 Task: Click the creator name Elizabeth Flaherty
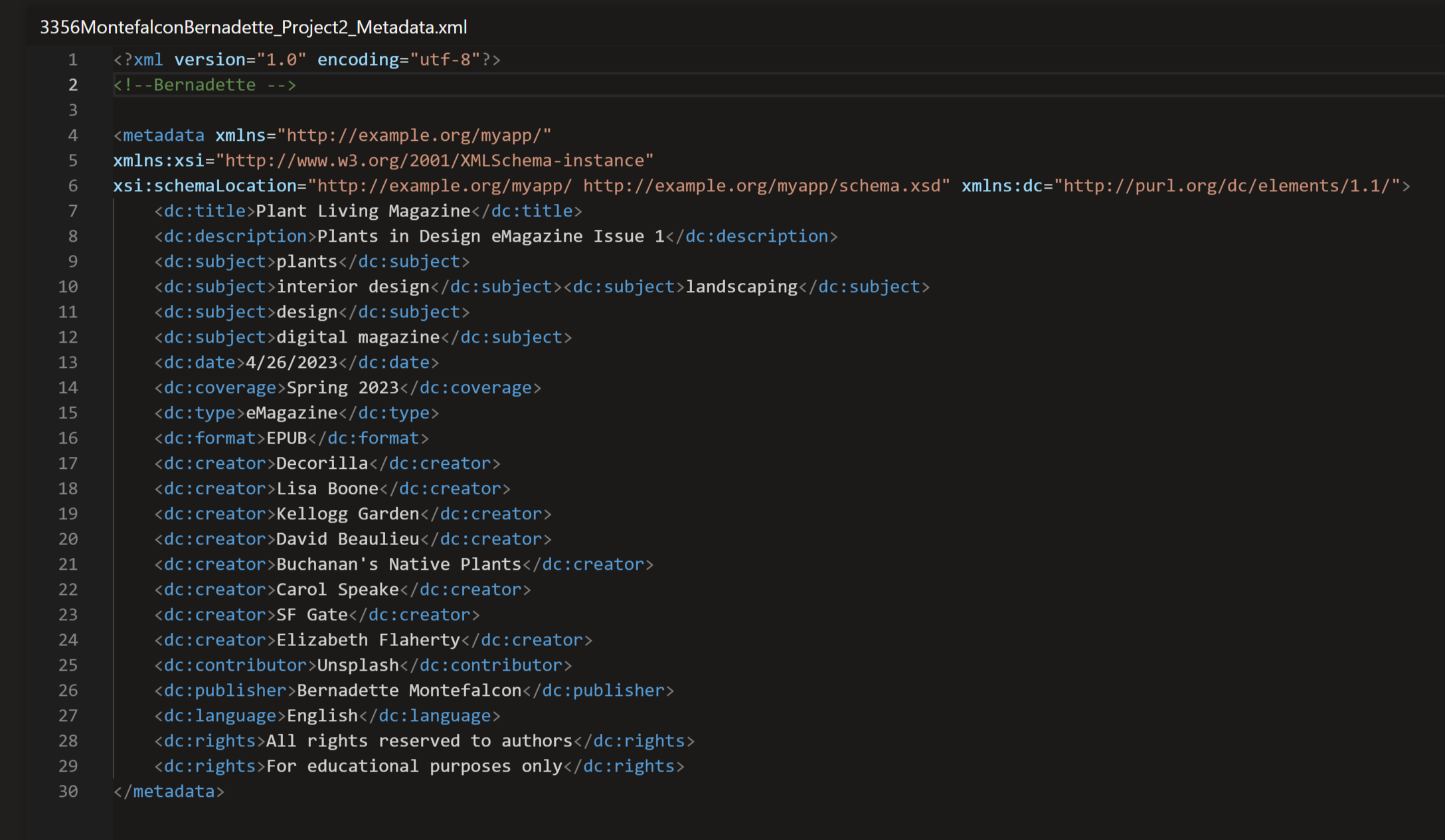point(369,640)
